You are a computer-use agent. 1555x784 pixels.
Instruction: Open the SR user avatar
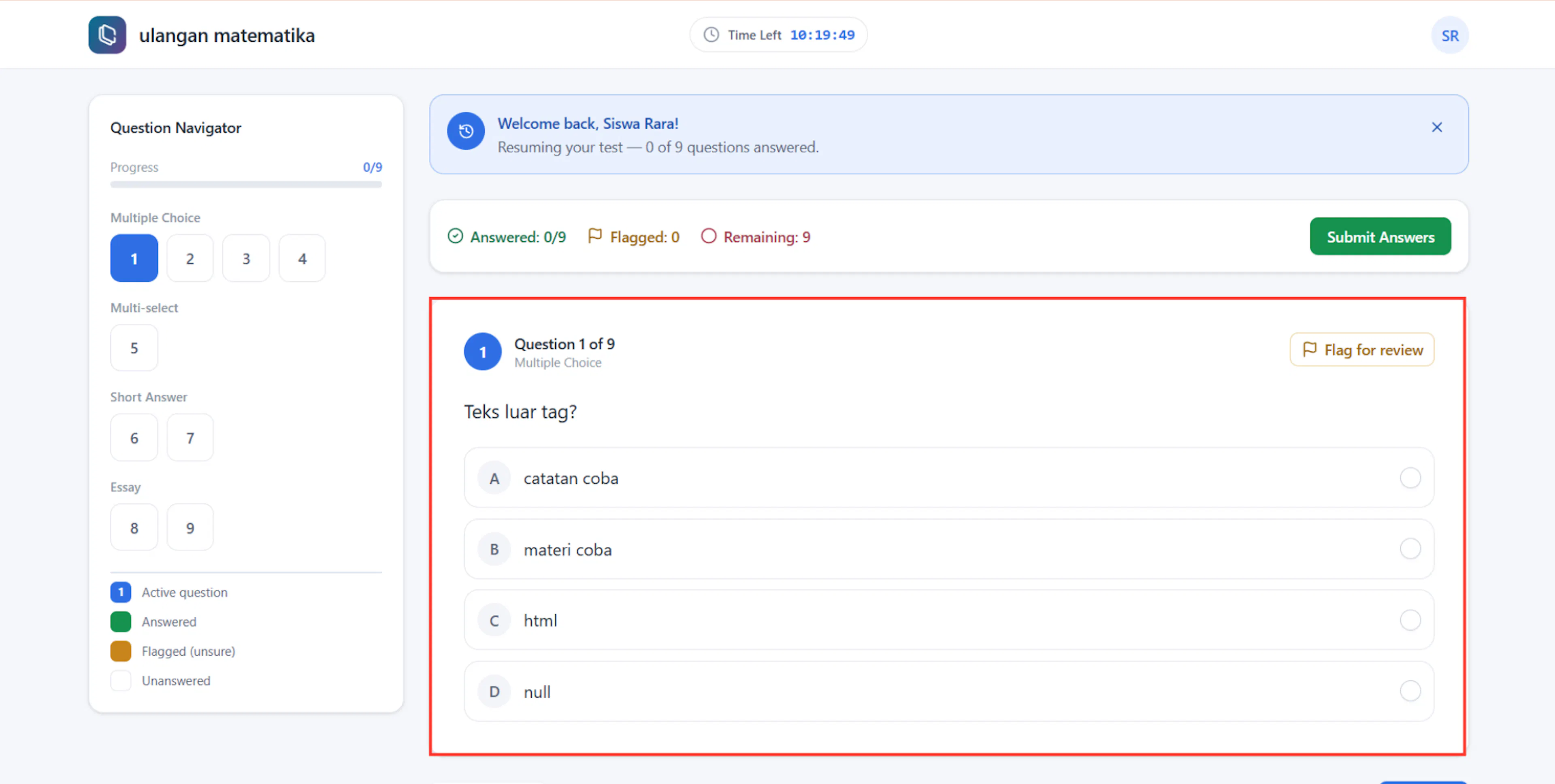1449,35
